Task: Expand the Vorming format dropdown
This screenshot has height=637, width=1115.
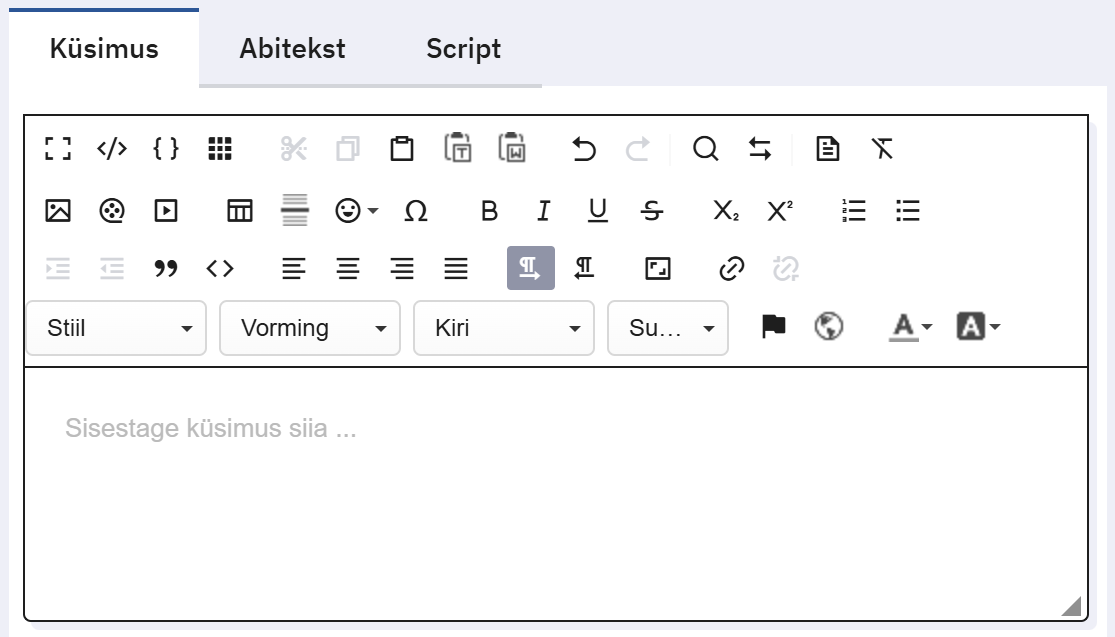Action: click(x=309, y=328)
